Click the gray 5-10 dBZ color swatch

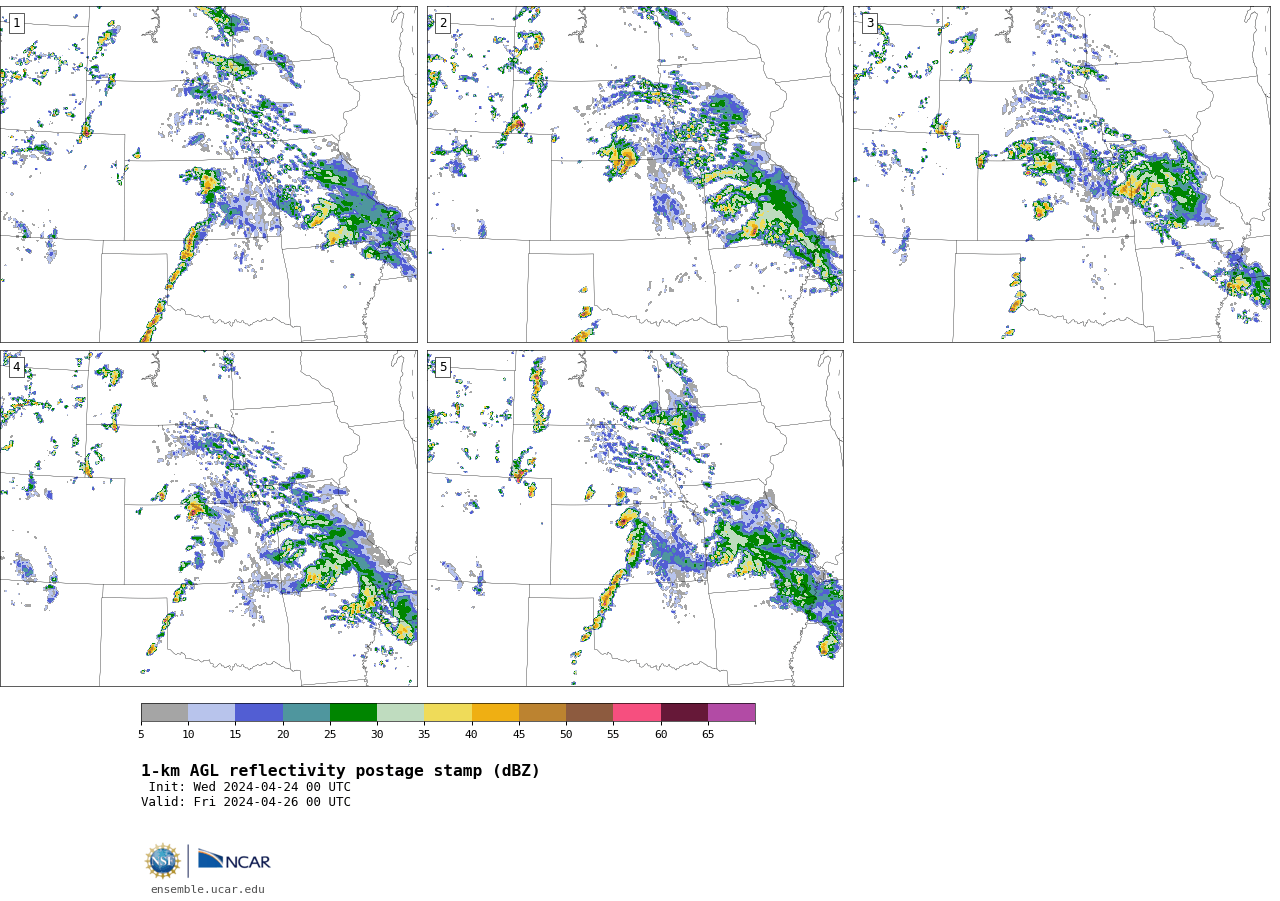[x=164, y=712]
